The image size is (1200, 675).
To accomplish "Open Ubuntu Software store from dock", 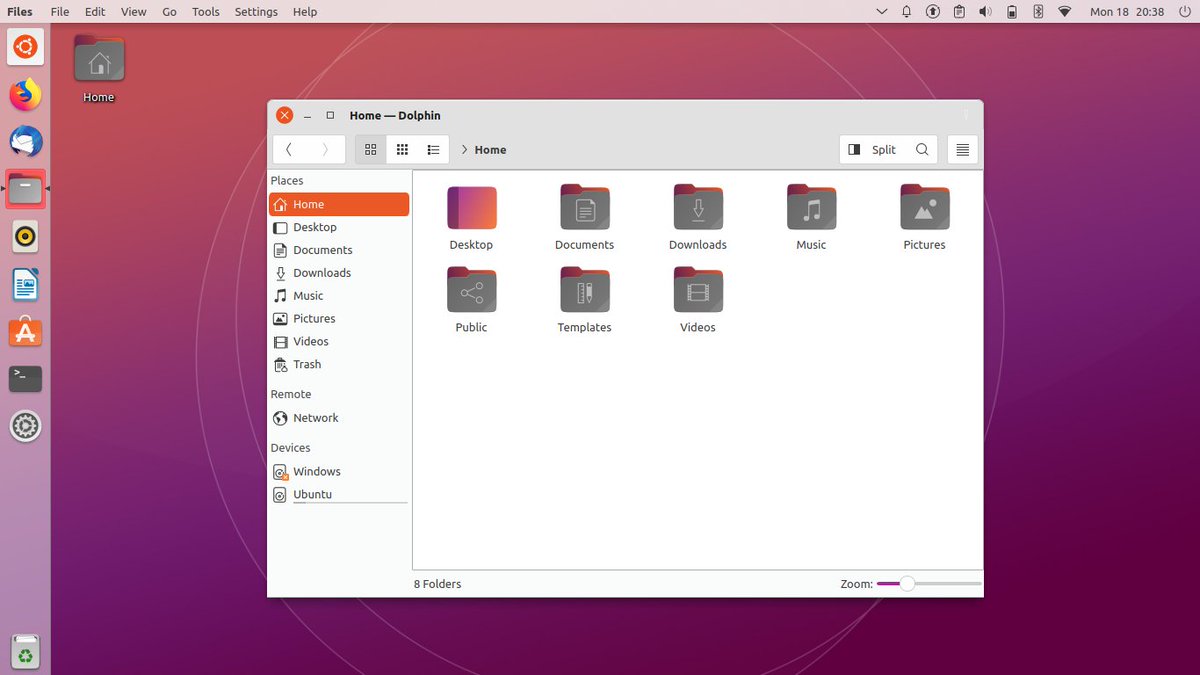I will [25, 332].
